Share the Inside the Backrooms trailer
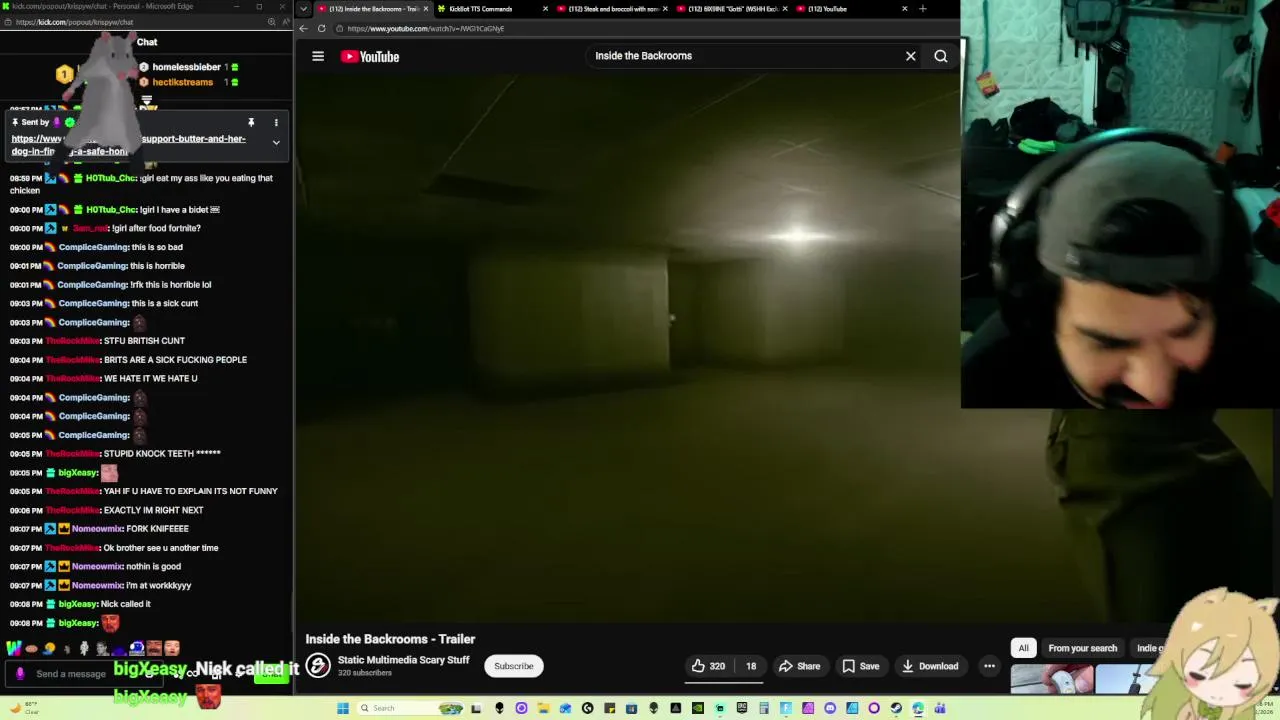This screenshot has width=1280, height=720. click(799, 666)
